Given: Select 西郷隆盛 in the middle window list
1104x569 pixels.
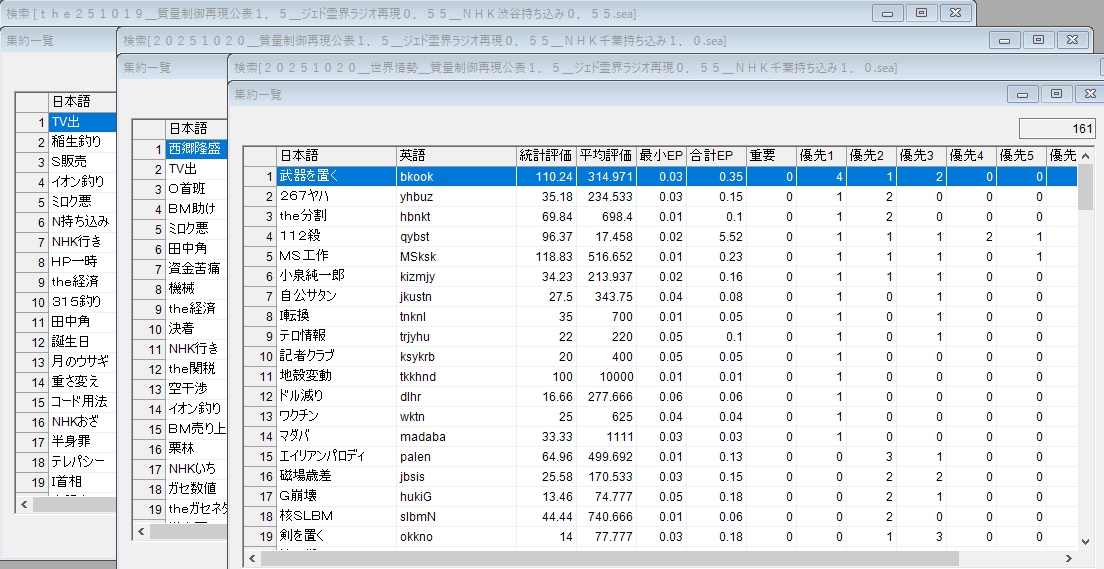Looking at the screenshot, I should click(192, 149).
